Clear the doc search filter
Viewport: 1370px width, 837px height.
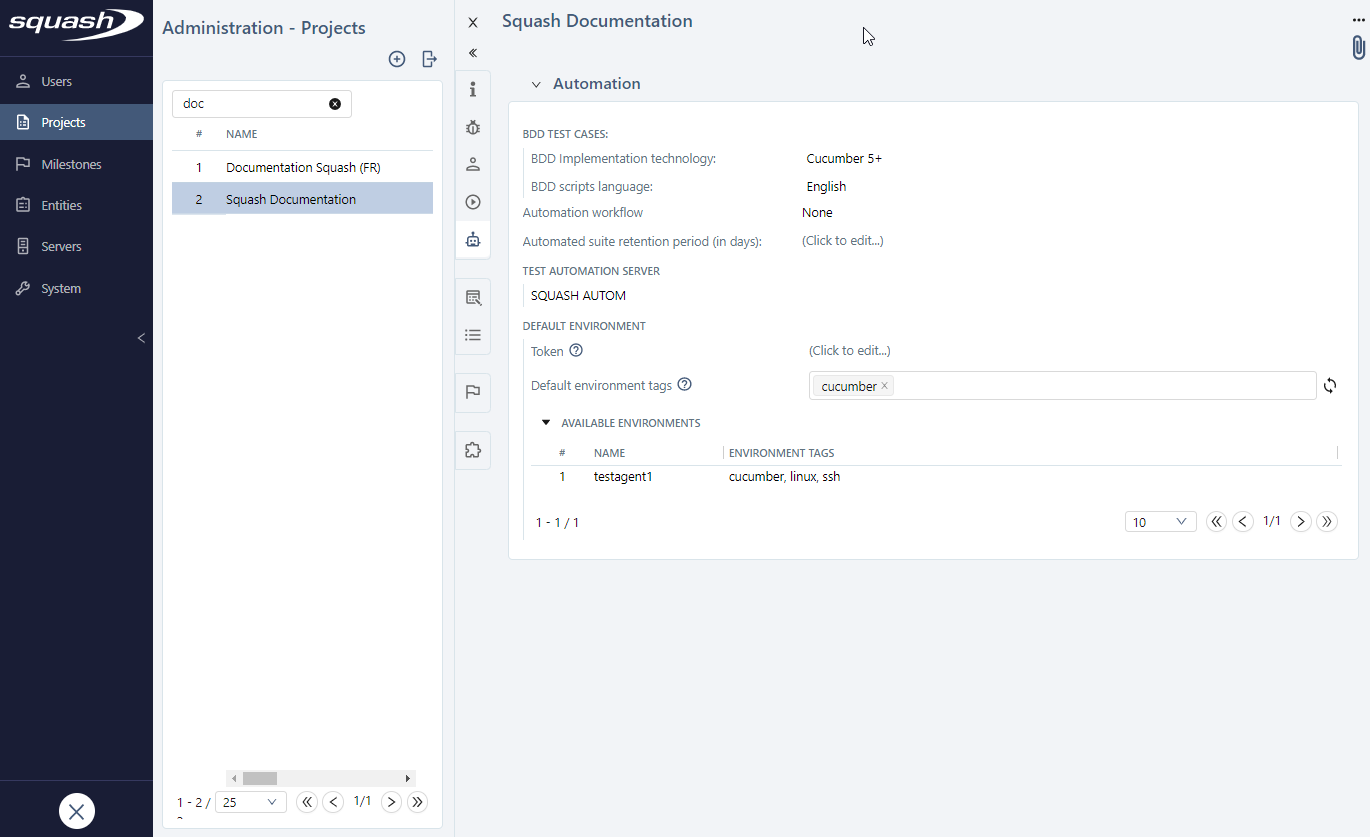pos(335,104)
